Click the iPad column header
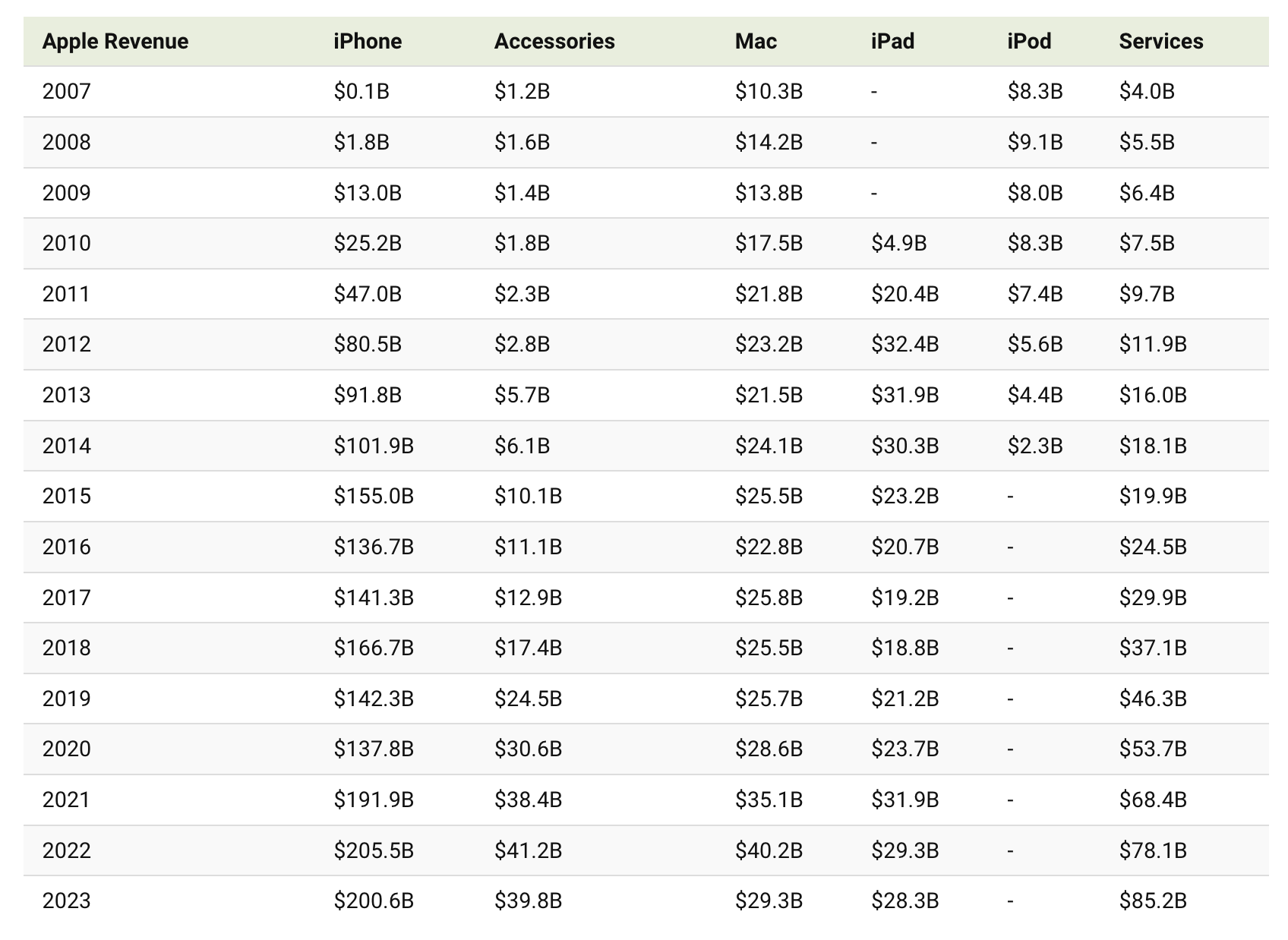Image resolution: width=1288 pixels, height=940 pixels. tap(892, 41)
